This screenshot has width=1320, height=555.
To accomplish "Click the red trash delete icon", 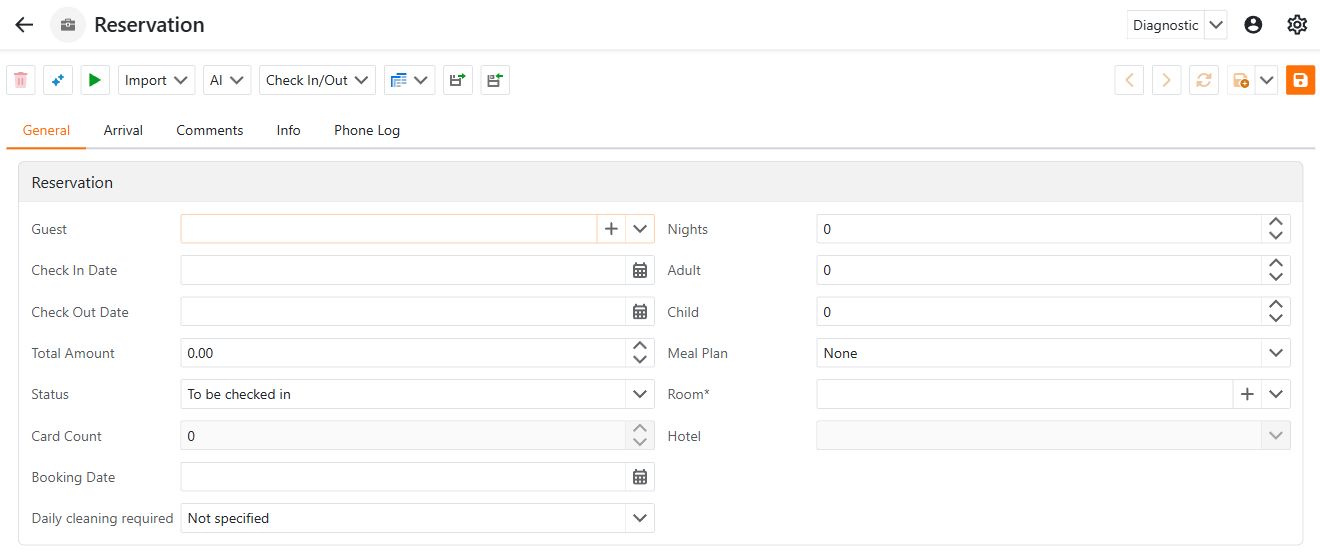I will click(x=21, y=80).
